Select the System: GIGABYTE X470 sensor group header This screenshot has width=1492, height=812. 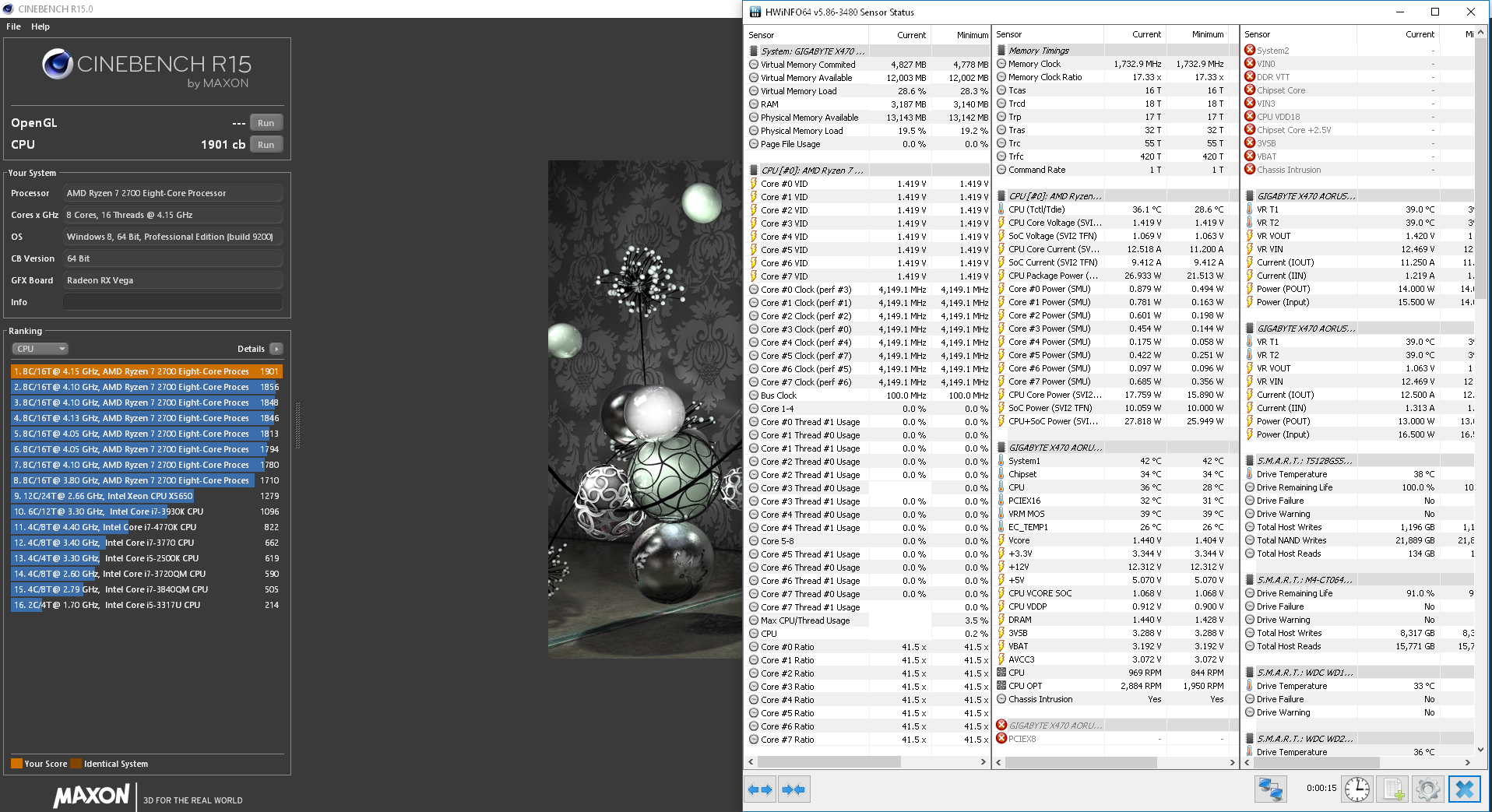point(868,51)
